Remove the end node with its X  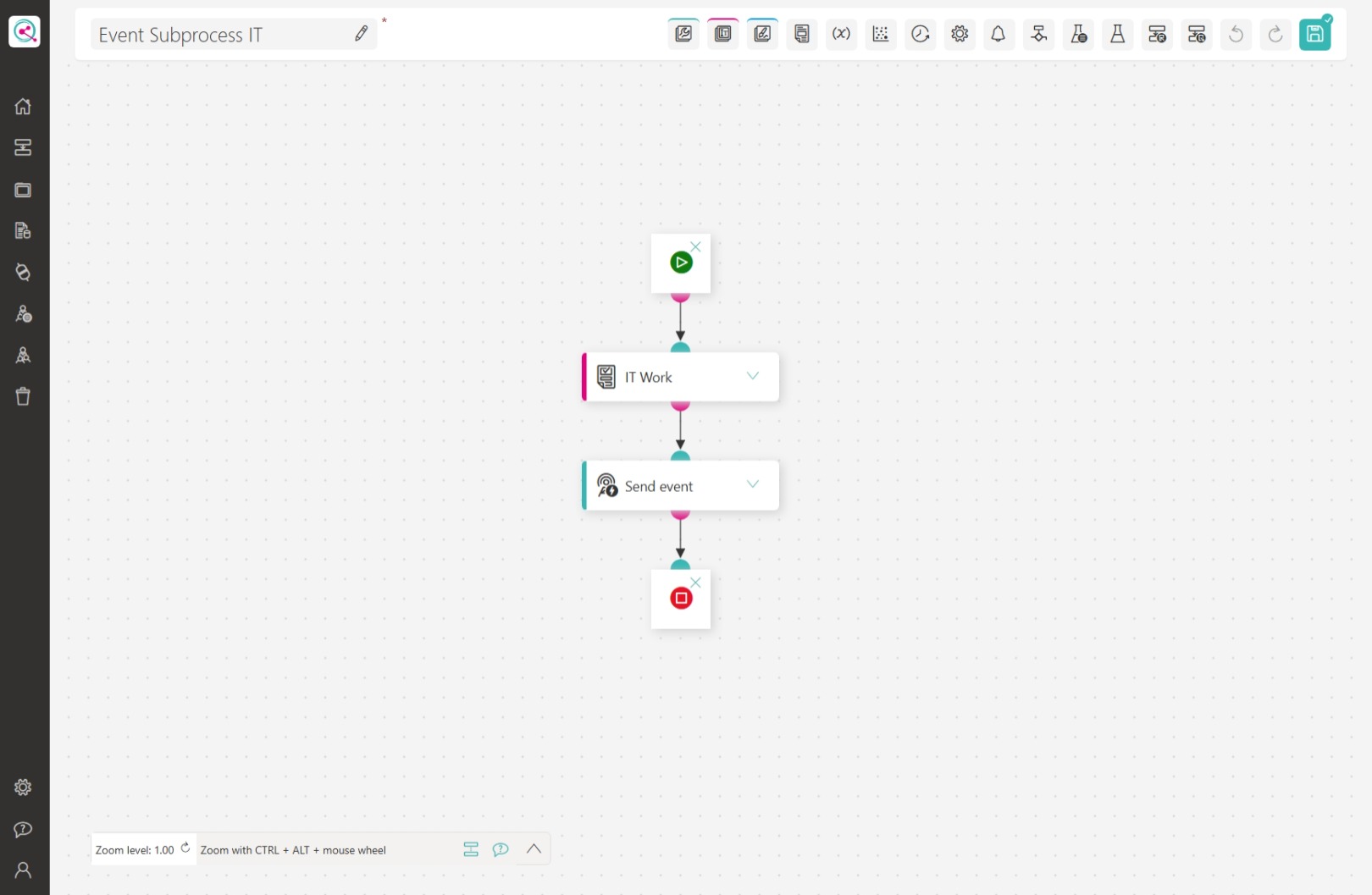point(695,583)
